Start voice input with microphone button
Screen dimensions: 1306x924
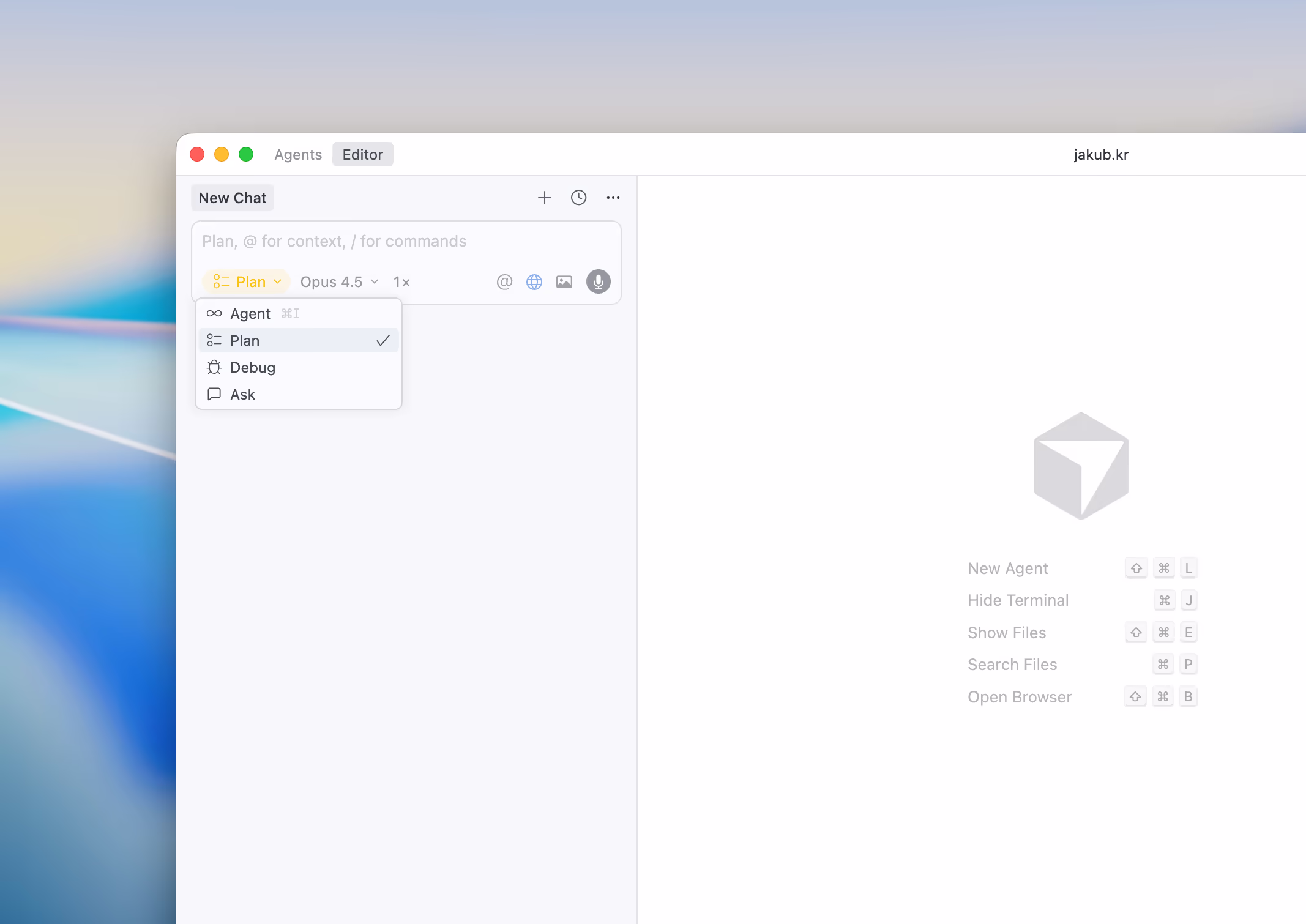tap(598, 281)
